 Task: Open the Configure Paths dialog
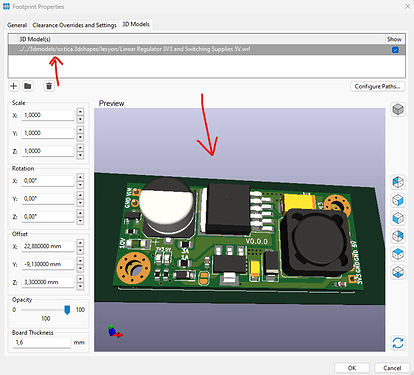tap(378, 86)
